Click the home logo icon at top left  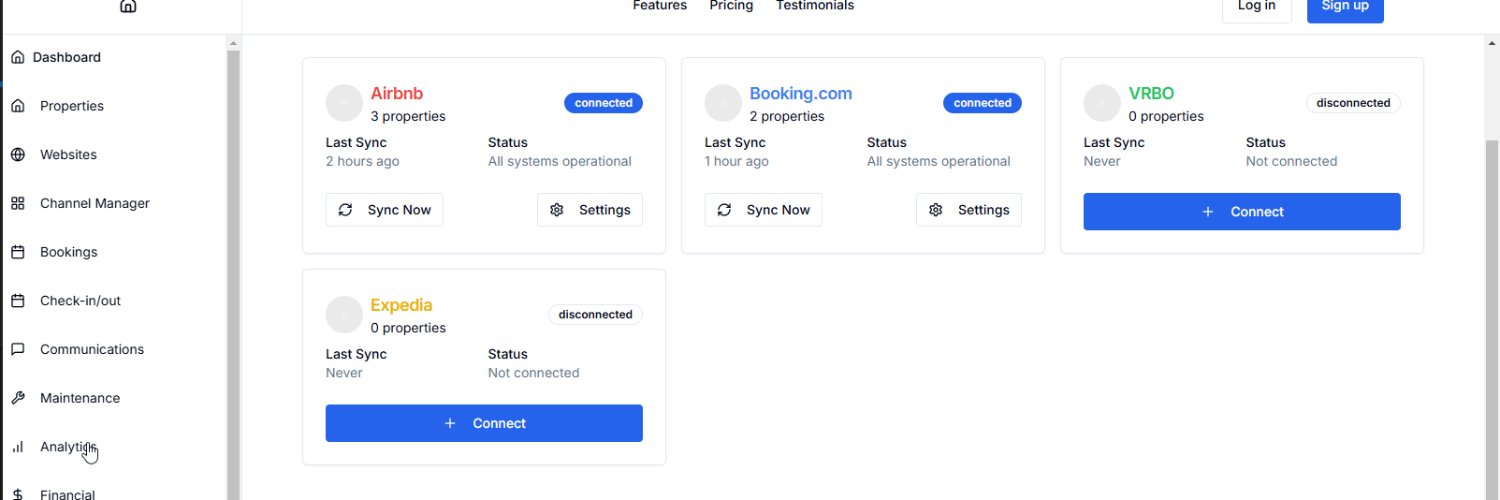(x=128, y=5)
